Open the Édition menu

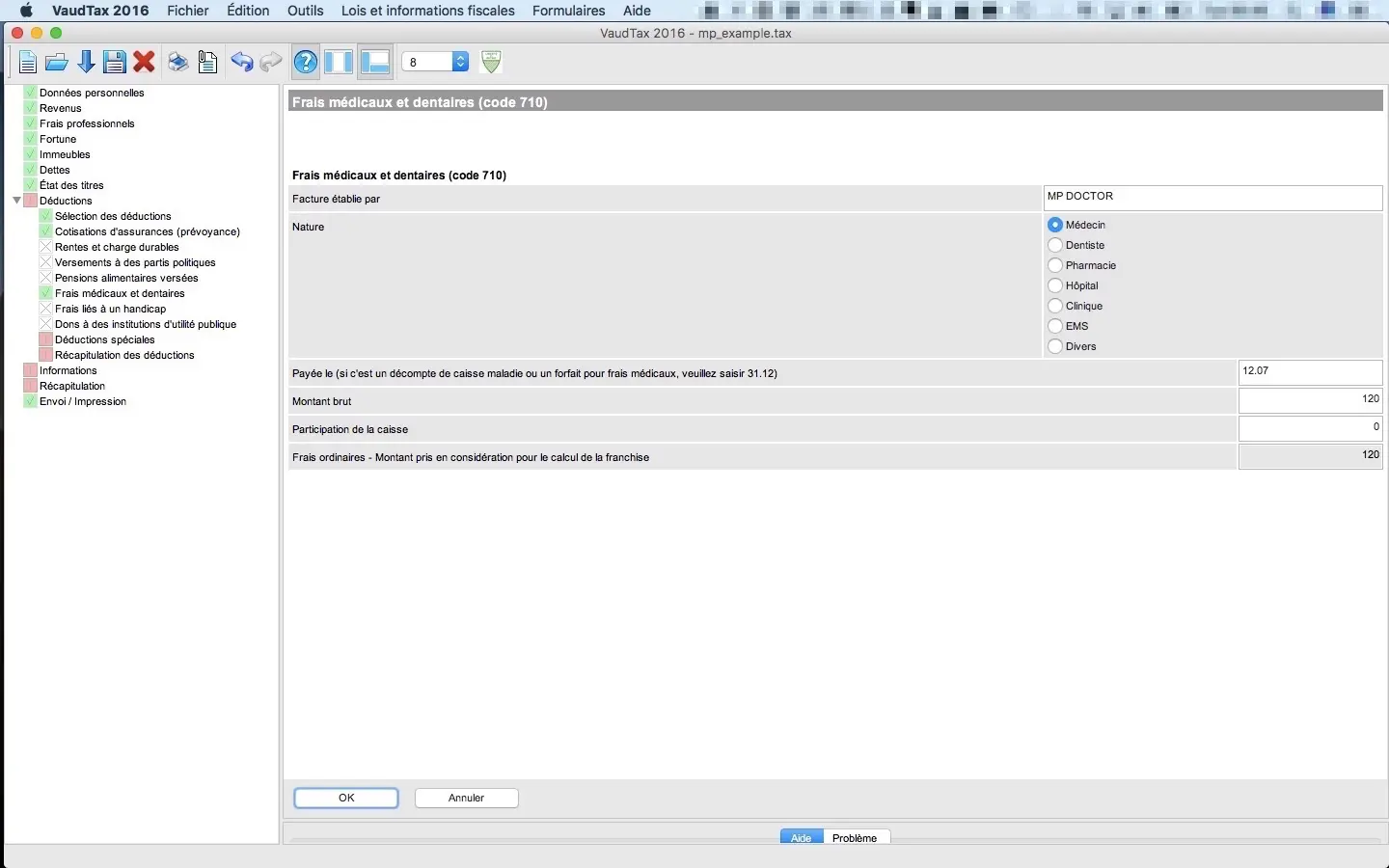248,11
